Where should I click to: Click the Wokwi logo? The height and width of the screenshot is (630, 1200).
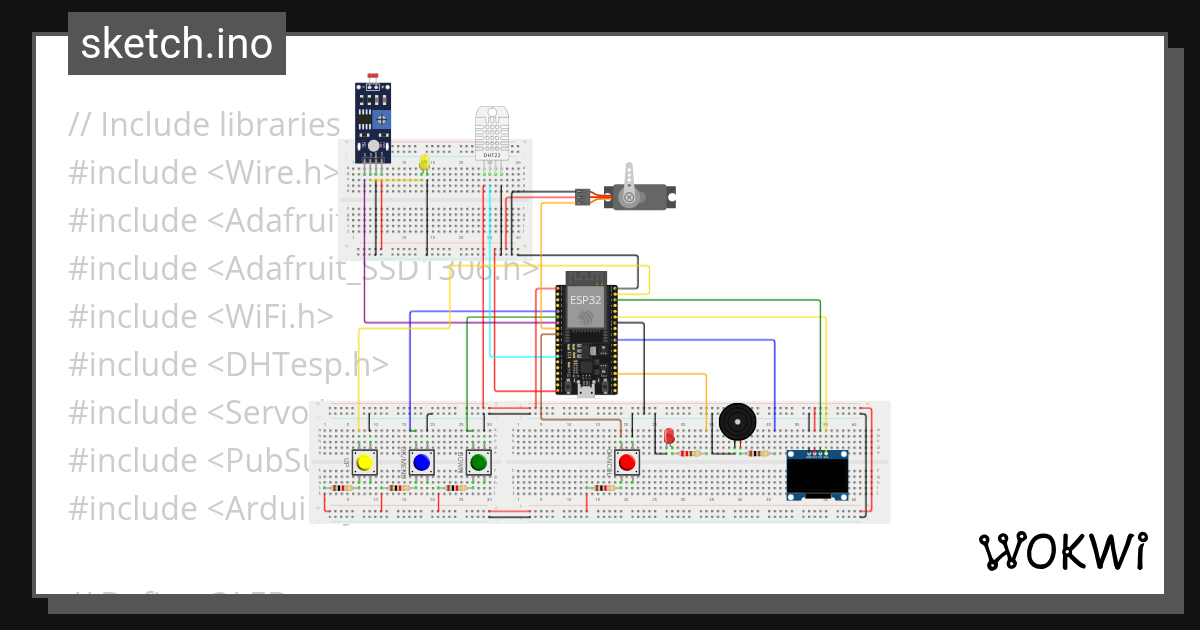[x=1065, y=551]
